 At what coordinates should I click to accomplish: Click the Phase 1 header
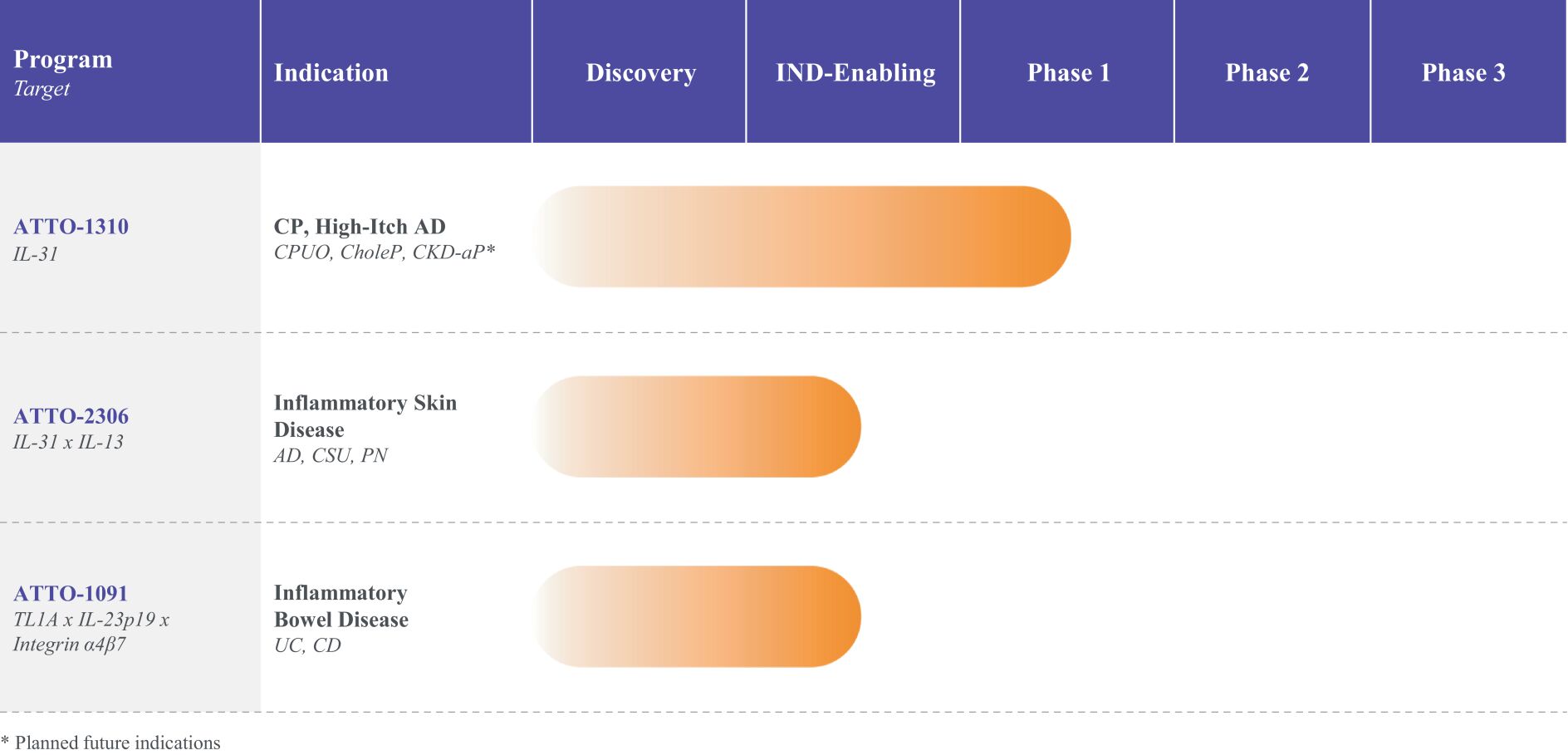[1067, 71]
